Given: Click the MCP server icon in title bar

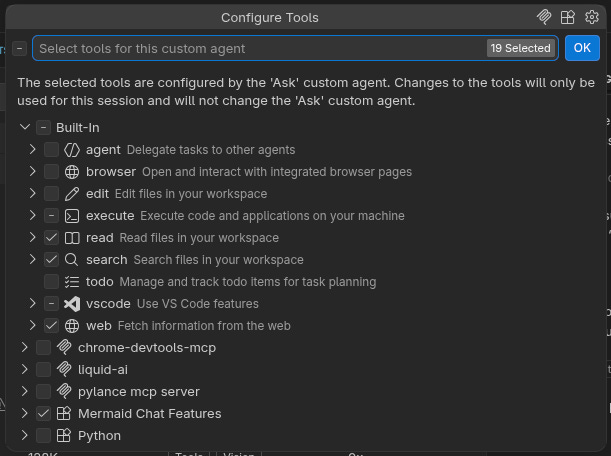Looking at the screenshot, I should tap(544, 17).
